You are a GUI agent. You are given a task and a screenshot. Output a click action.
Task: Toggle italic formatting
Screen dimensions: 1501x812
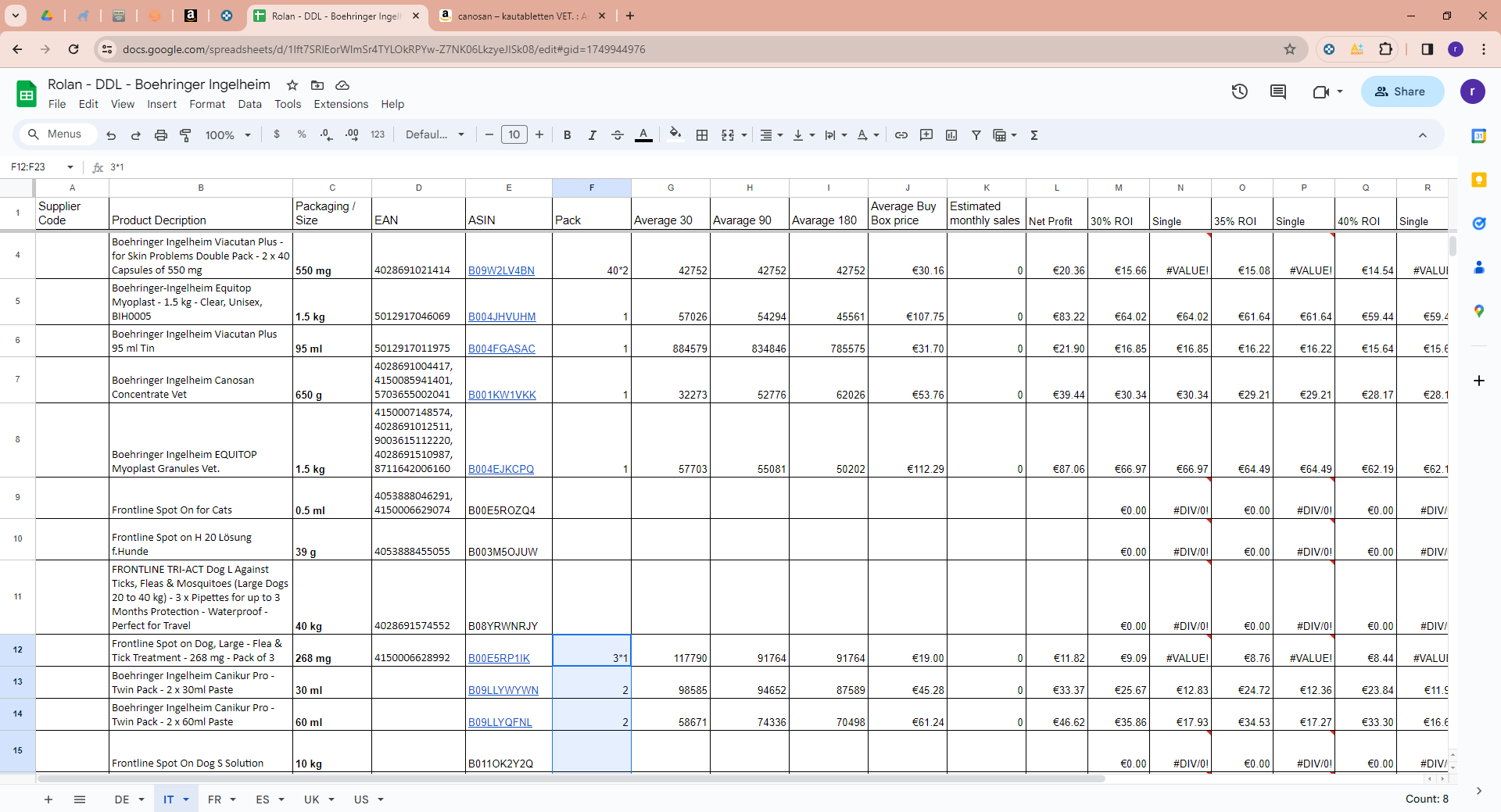click(593, 135)
